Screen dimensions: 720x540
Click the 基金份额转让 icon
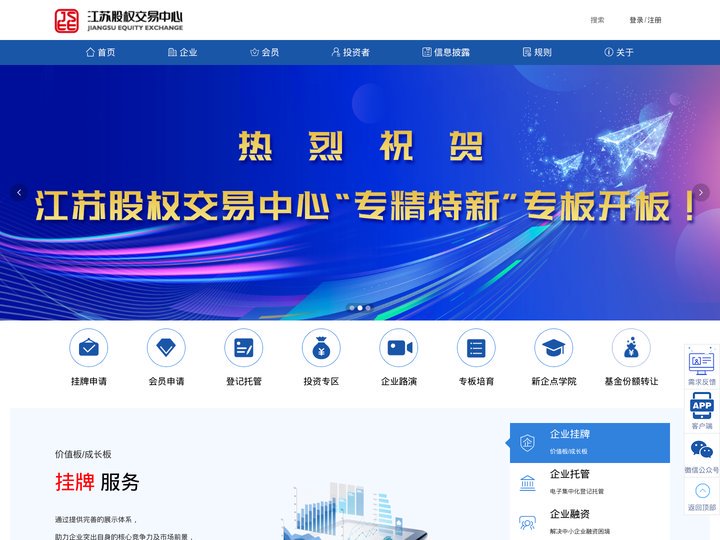coord(631,348)
